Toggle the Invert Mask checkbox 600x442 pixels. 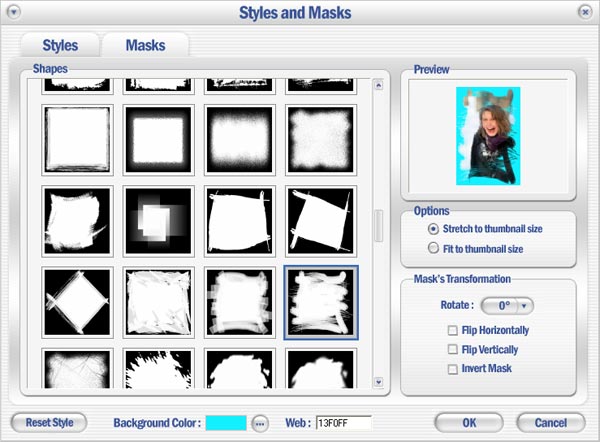pos(453,369)
